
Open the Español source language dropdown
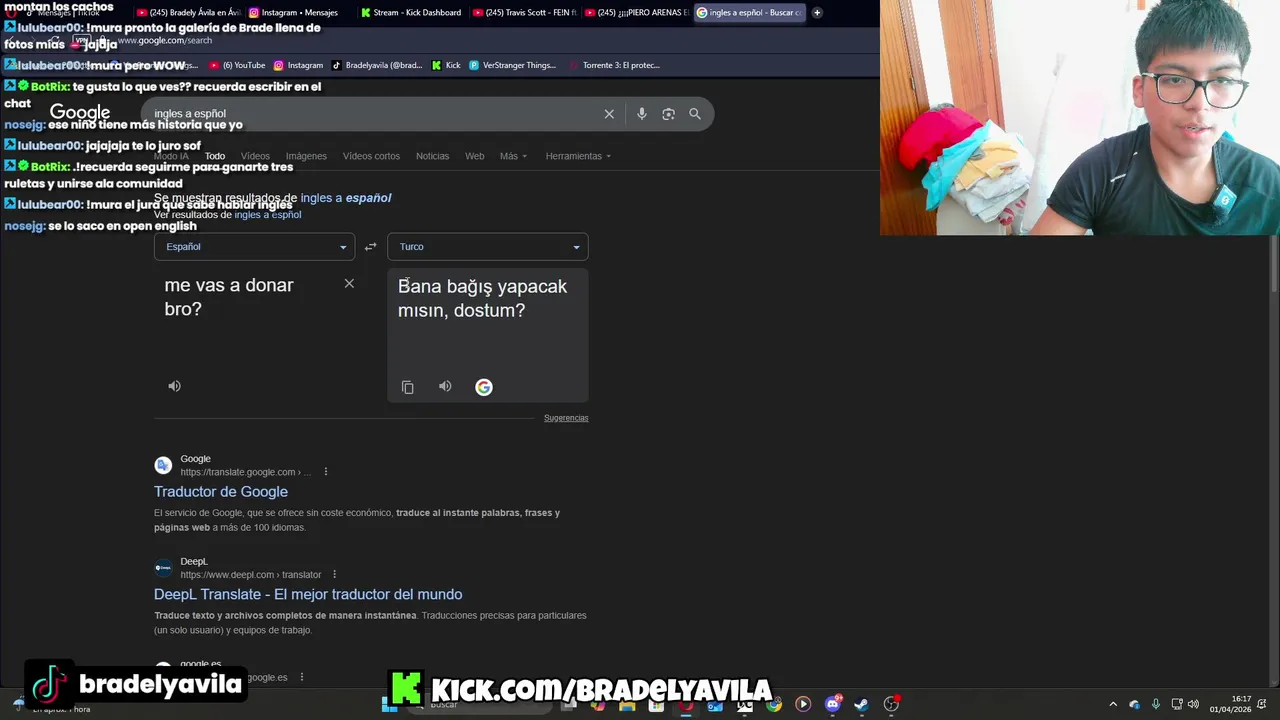[x=254, y=247]
